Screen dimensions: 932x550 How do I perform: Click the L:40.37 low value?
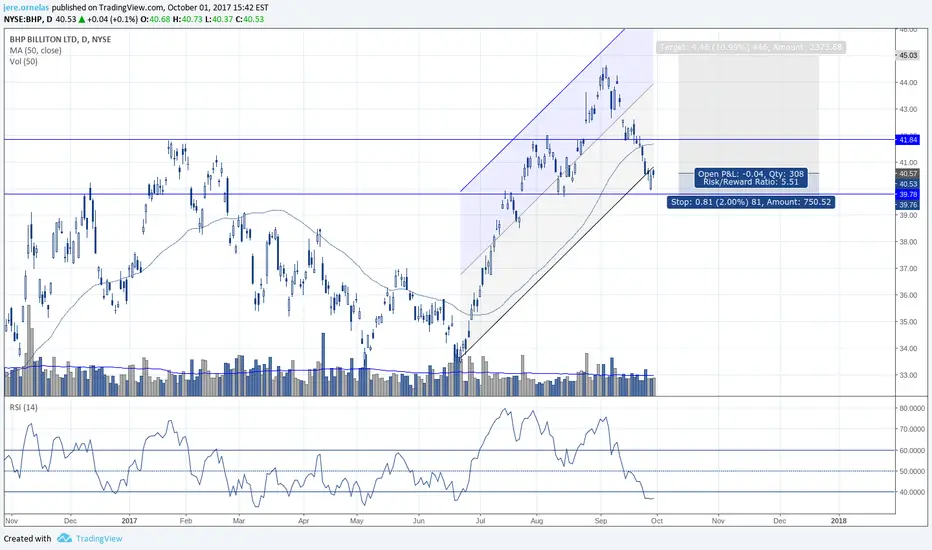click(218, 19)
